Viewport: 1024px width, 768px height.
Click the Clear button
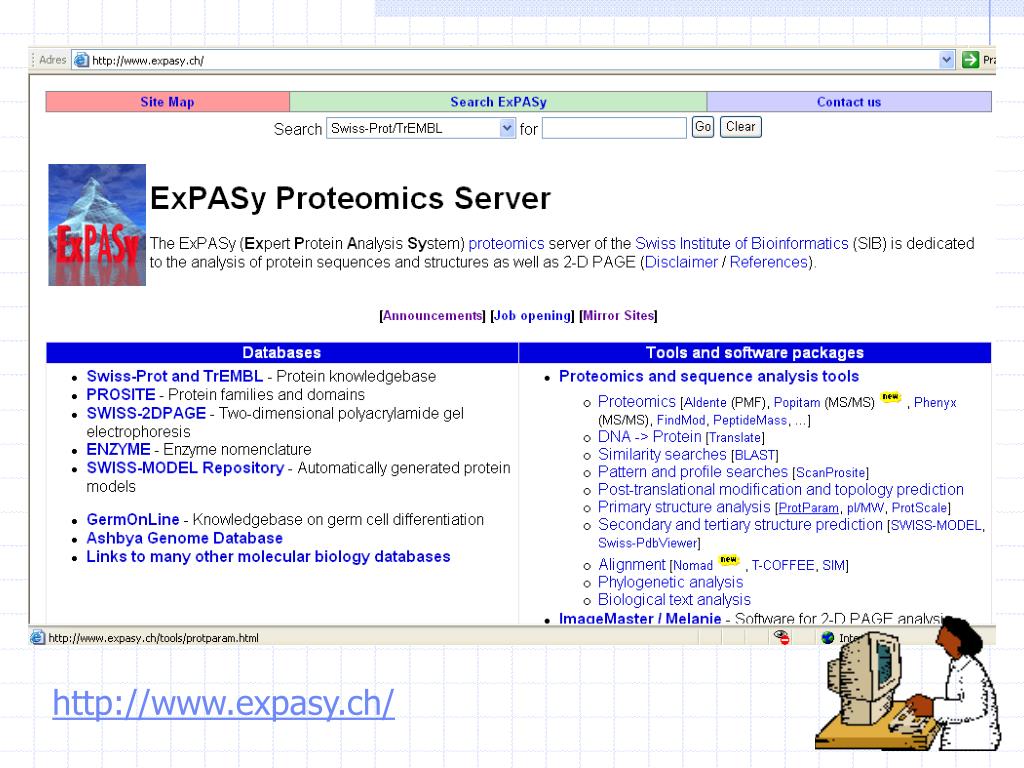point(741,127)
